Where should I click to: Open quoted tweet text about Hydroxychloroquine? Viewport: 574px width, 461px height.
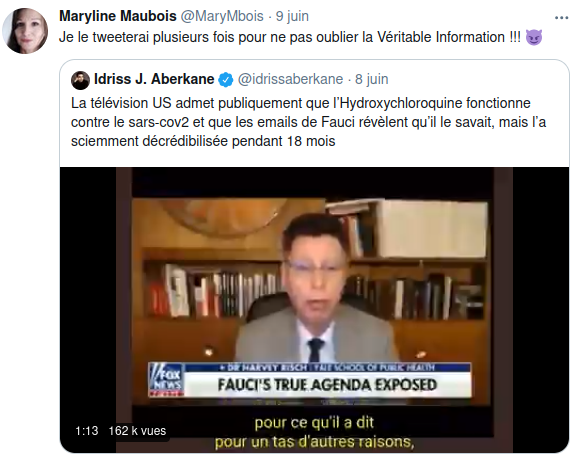tap(308, 122)
